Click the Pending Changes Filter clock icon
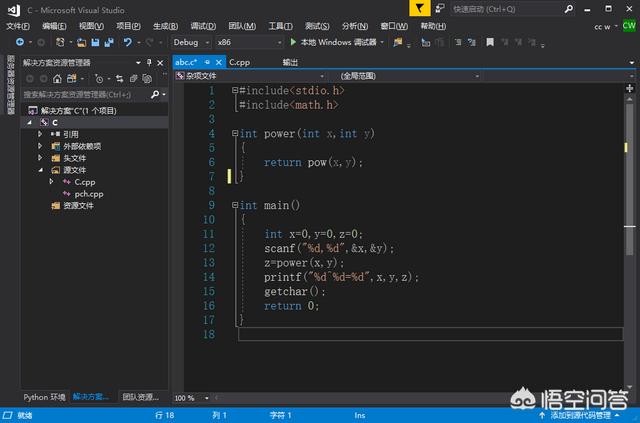 99,78
